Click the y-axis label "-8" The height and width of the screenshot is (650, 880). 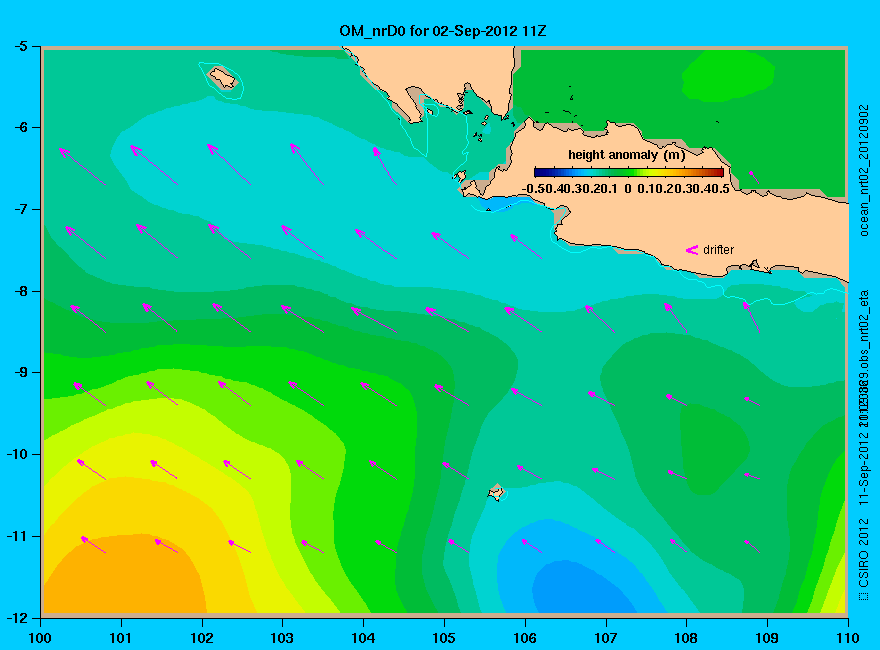(20, 291)
